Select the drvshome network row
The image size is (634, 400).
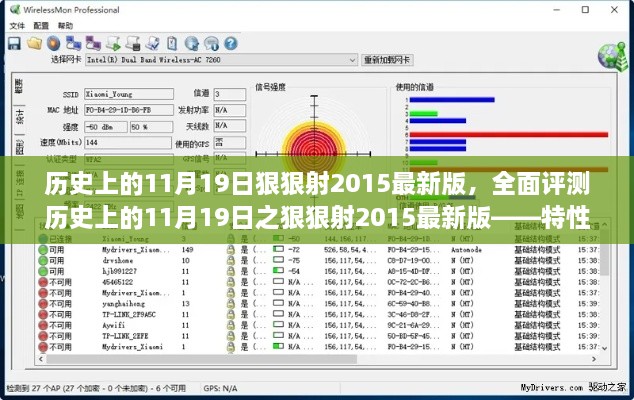pos(321,260)
